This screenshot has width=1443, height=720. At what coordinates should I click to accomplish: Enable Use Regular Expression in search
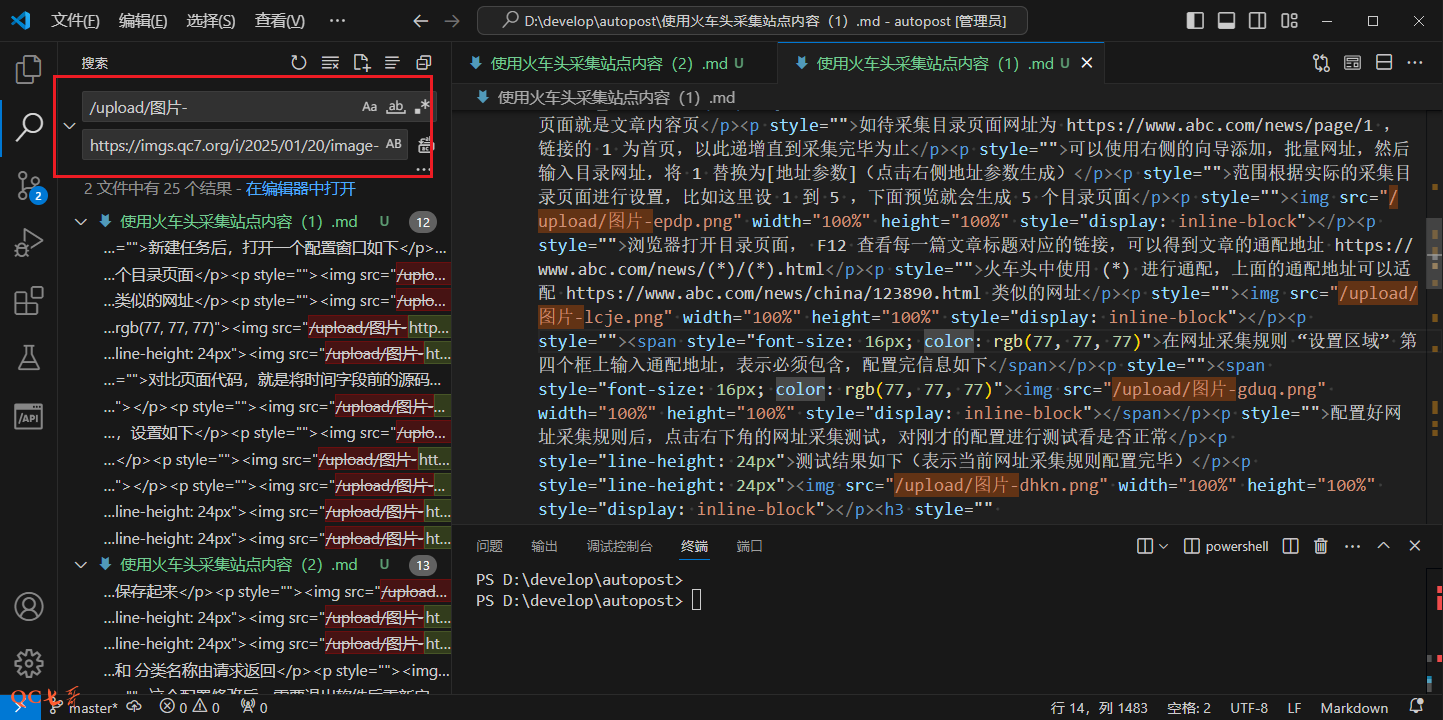pyautogui.click(x=423, y=107)
